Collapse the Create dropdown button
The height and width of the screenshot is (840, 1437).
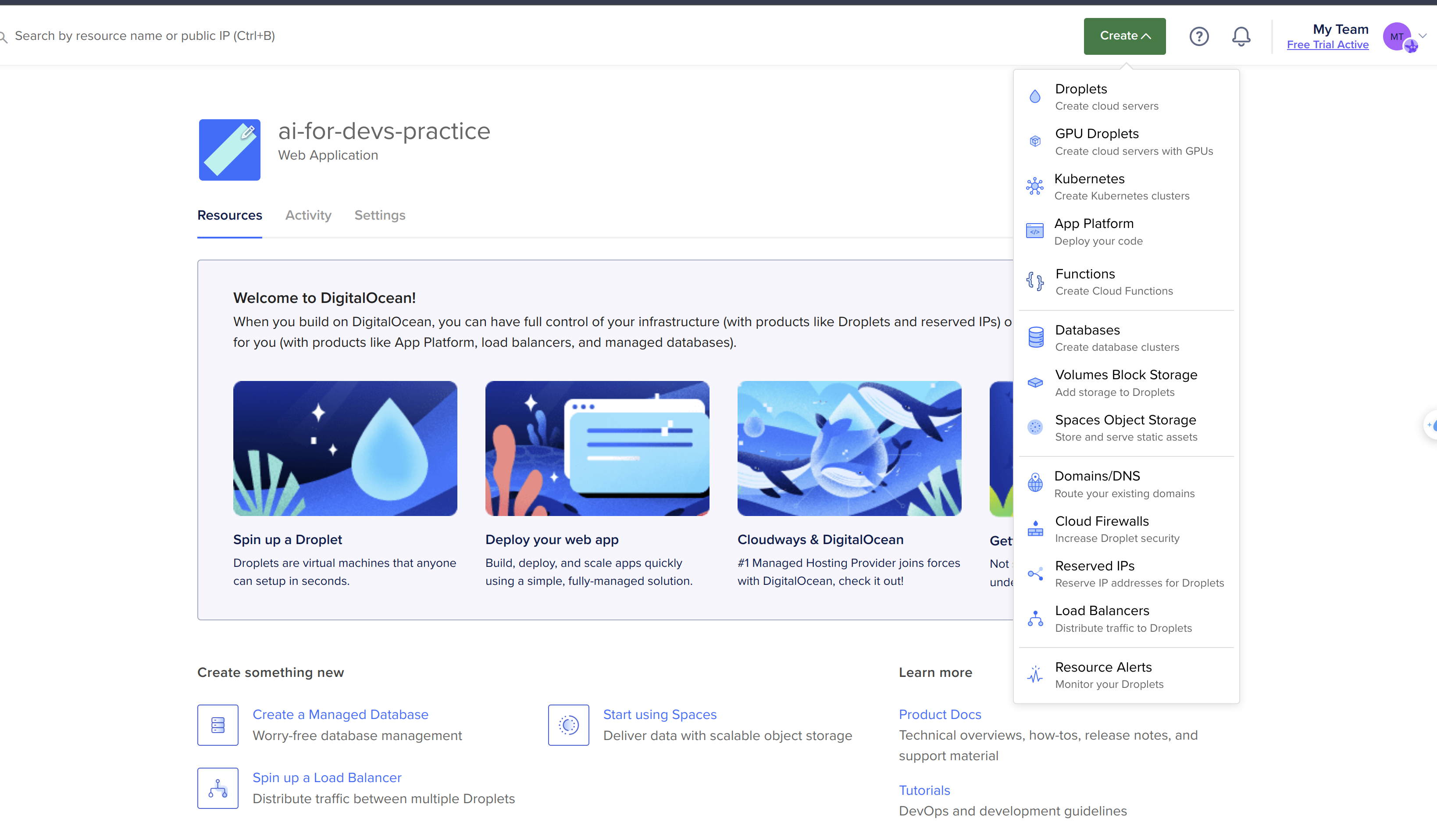point(1124,36)
